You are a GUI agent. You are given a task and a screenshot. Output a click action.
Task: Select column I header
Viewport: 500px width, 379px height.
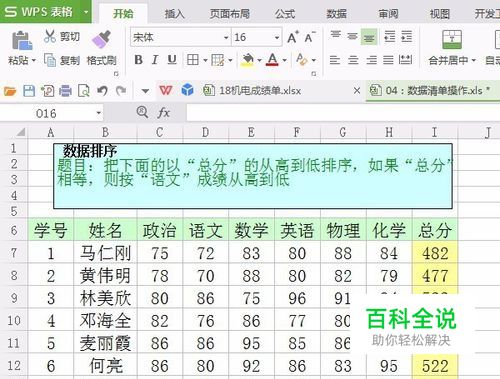[x=434, y=132]
